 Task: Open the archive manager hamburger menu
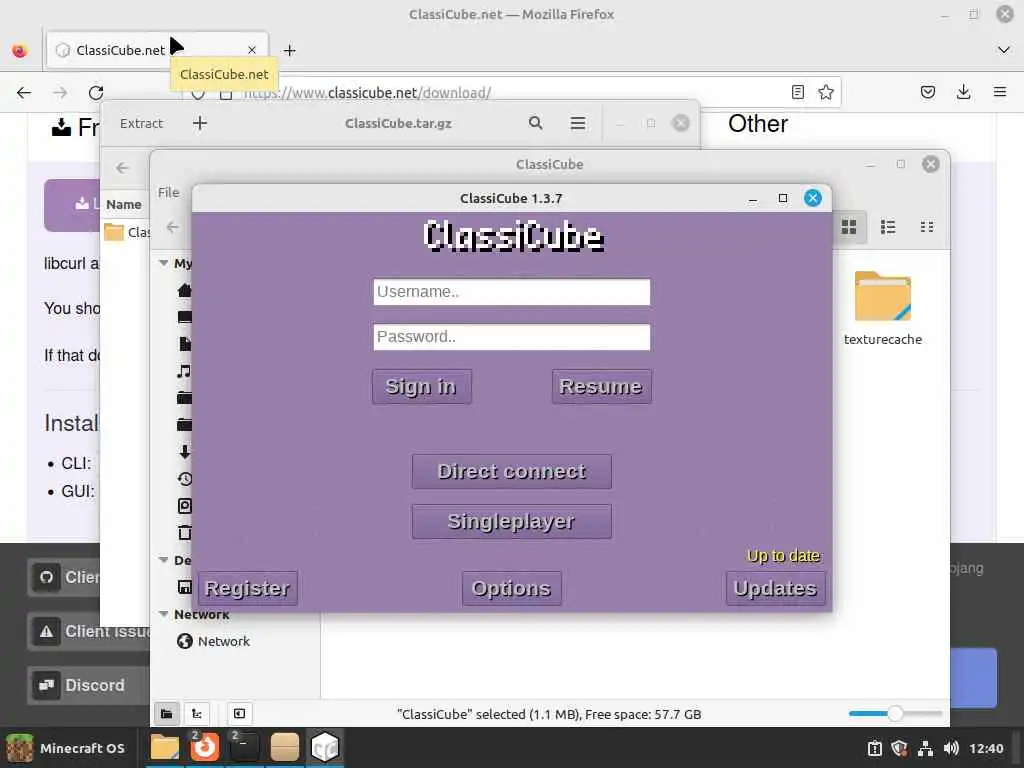577,123
